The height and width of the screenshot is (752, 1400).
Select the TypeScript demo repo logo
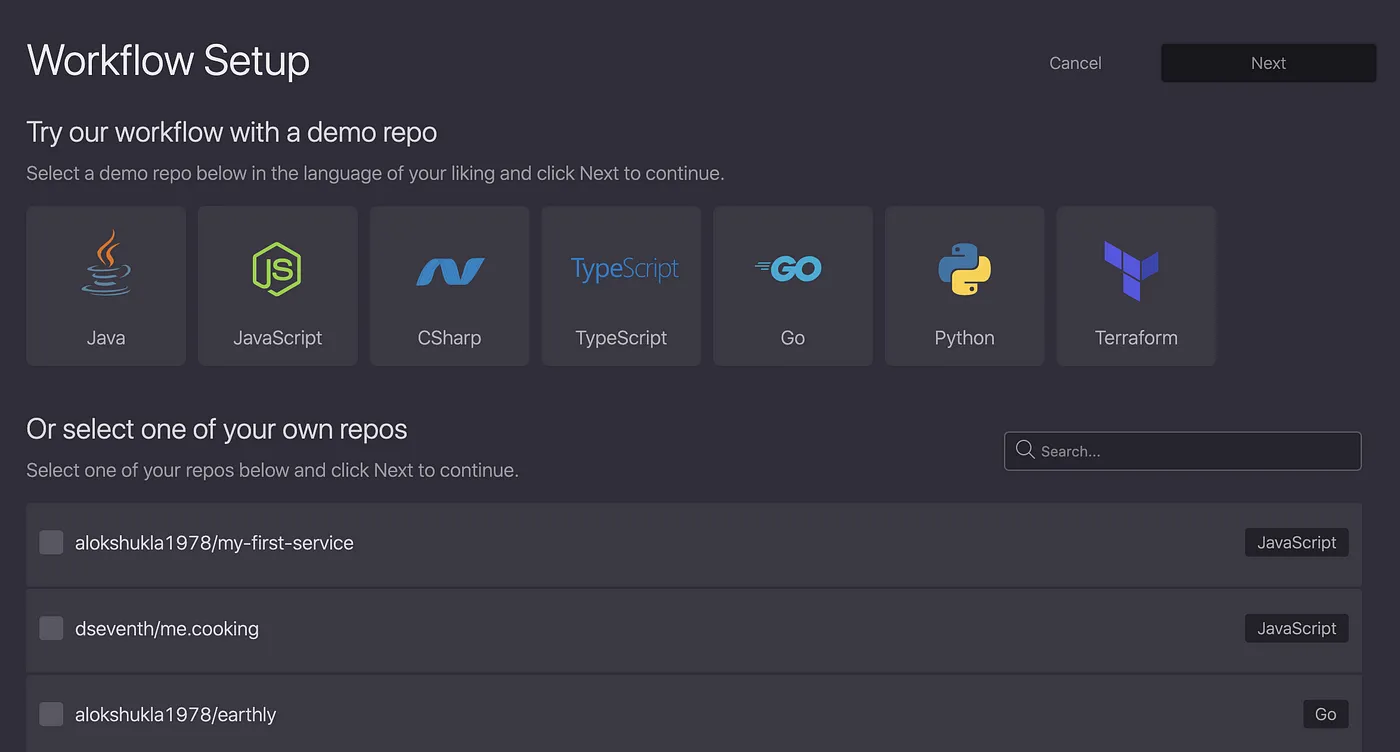point(625,269)
